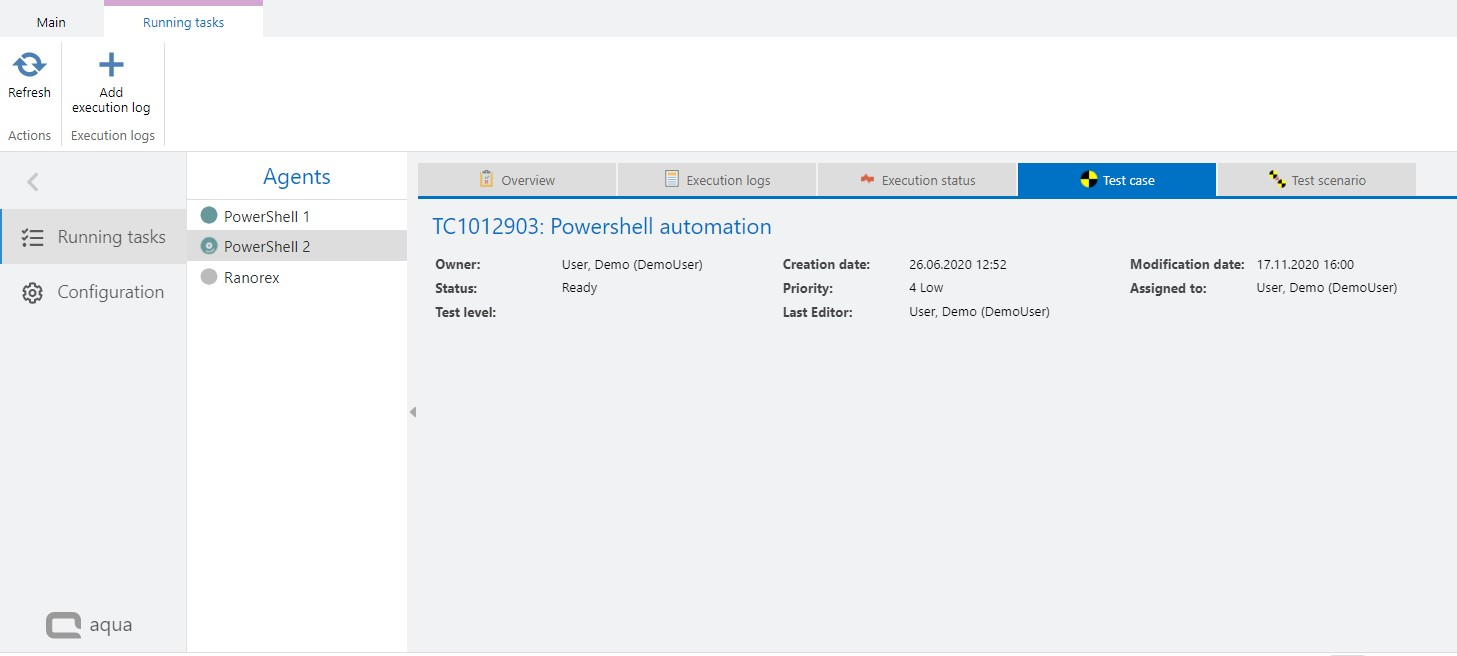The image size is (1457, 656).
Task: Open Configuration from the sidebar
Action: pos(110,292)
